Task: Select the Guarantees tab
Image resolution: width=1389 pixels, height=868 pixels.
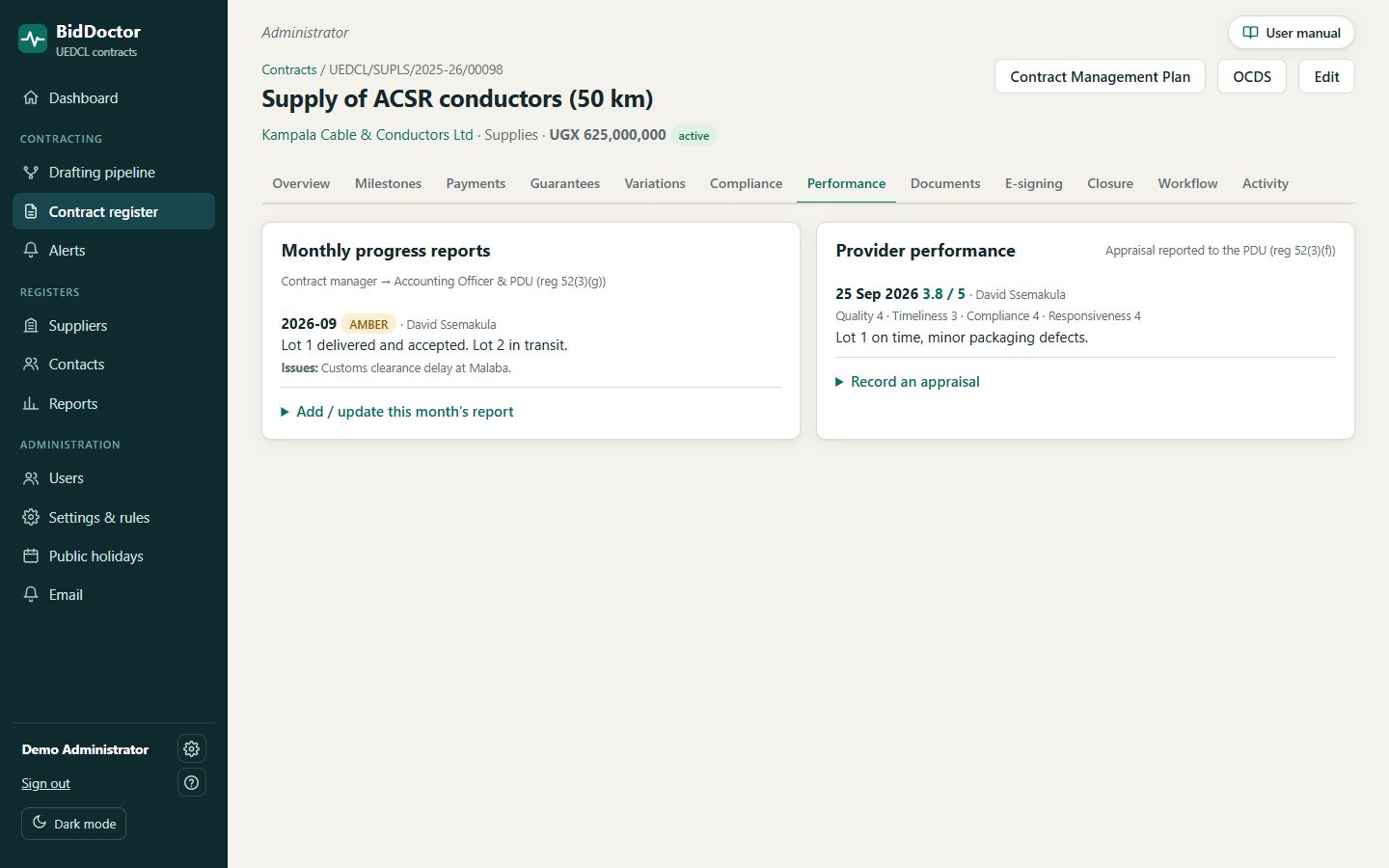Action: pyautogui.click(x=565, y=183)
